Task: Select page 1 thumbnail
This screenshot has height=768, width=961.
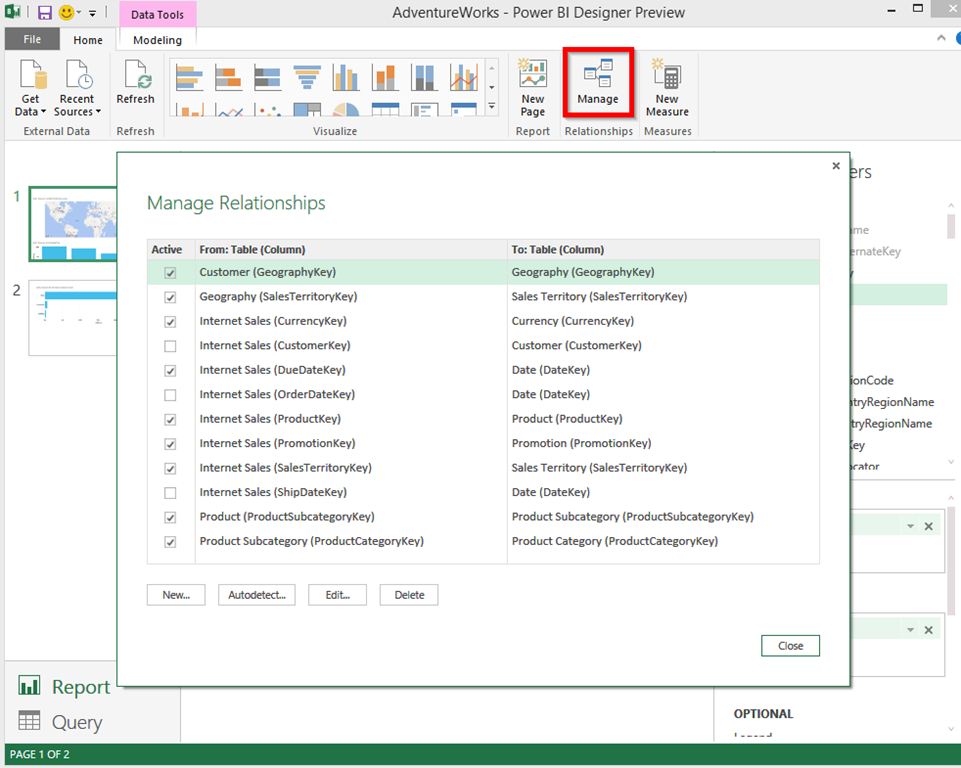Action: coord(73,224)
